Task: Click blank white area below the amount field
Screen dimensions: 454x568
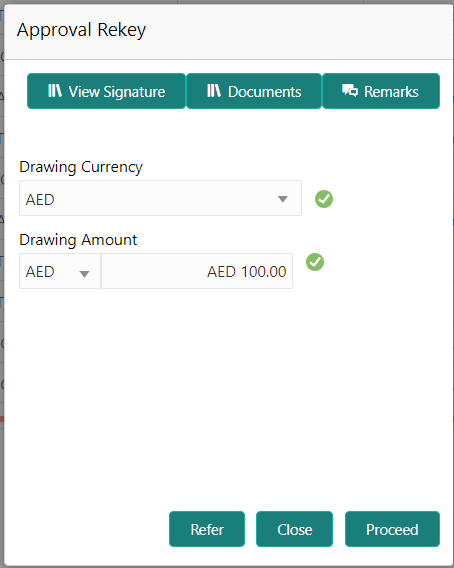Action: click(228, 398)
